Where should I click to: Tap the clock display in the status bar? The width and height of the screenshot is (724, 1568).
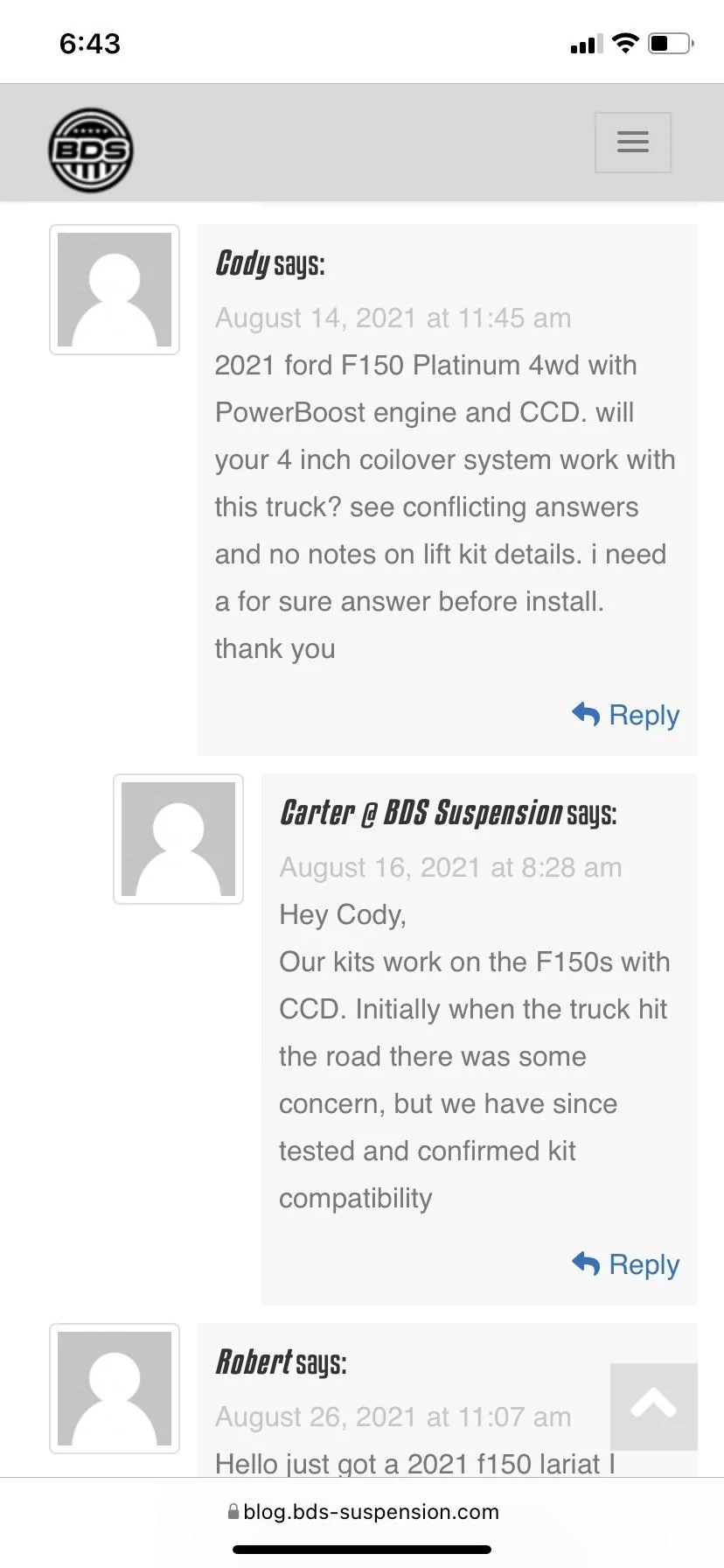89,42
